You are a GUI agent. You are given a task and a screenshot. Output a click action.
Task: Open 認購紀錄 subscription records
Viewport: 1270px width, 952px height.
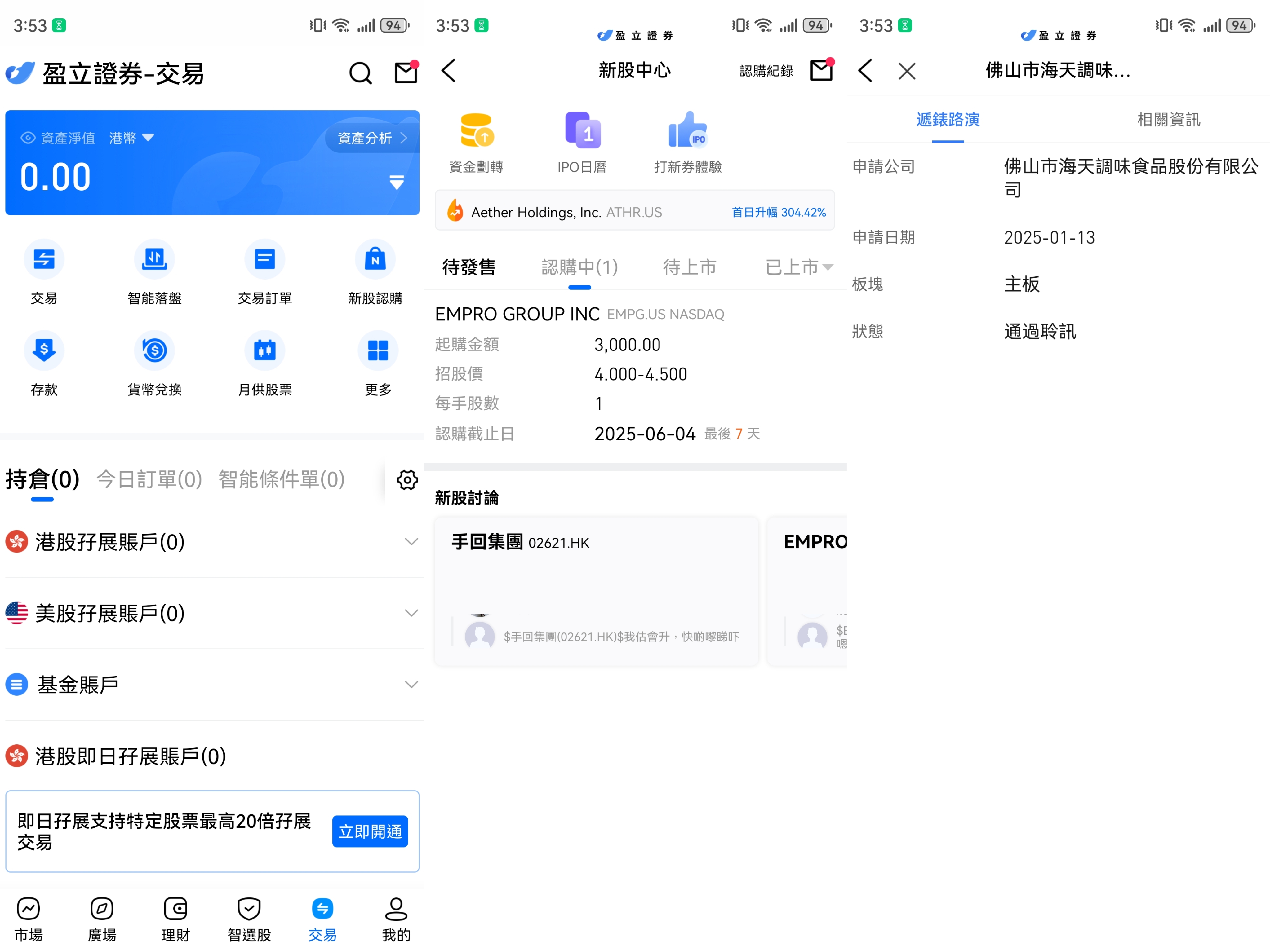click(x=766, y=71)
